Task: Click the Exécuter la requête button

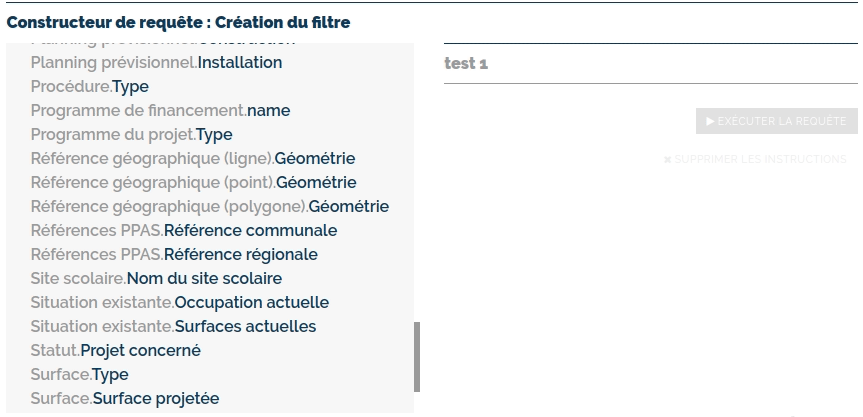Action: coord(776,121)
